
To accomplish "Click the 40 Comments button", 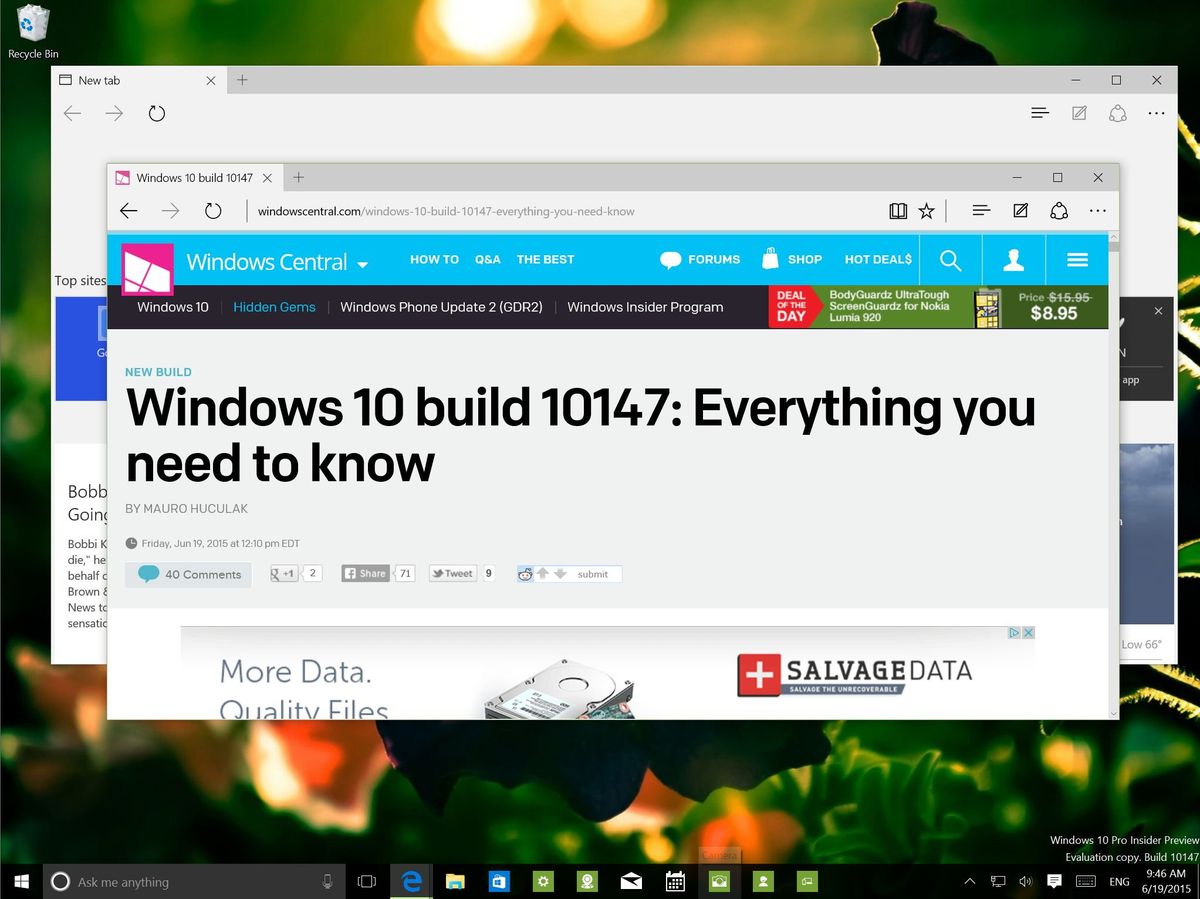I will coord(188,574).
